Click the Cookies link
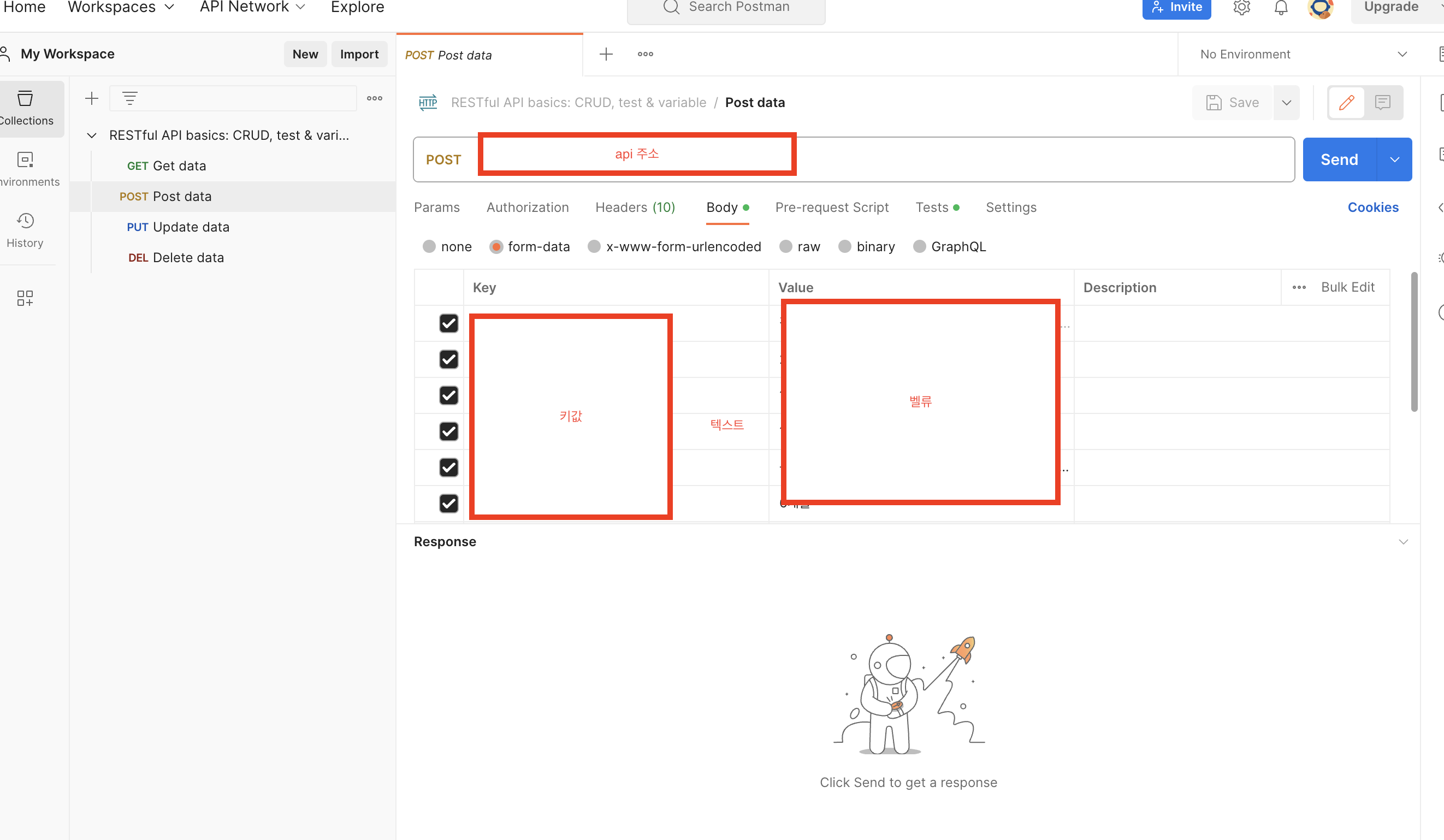The width and height of the screenshot is (1444, 840). [1372, 208]
